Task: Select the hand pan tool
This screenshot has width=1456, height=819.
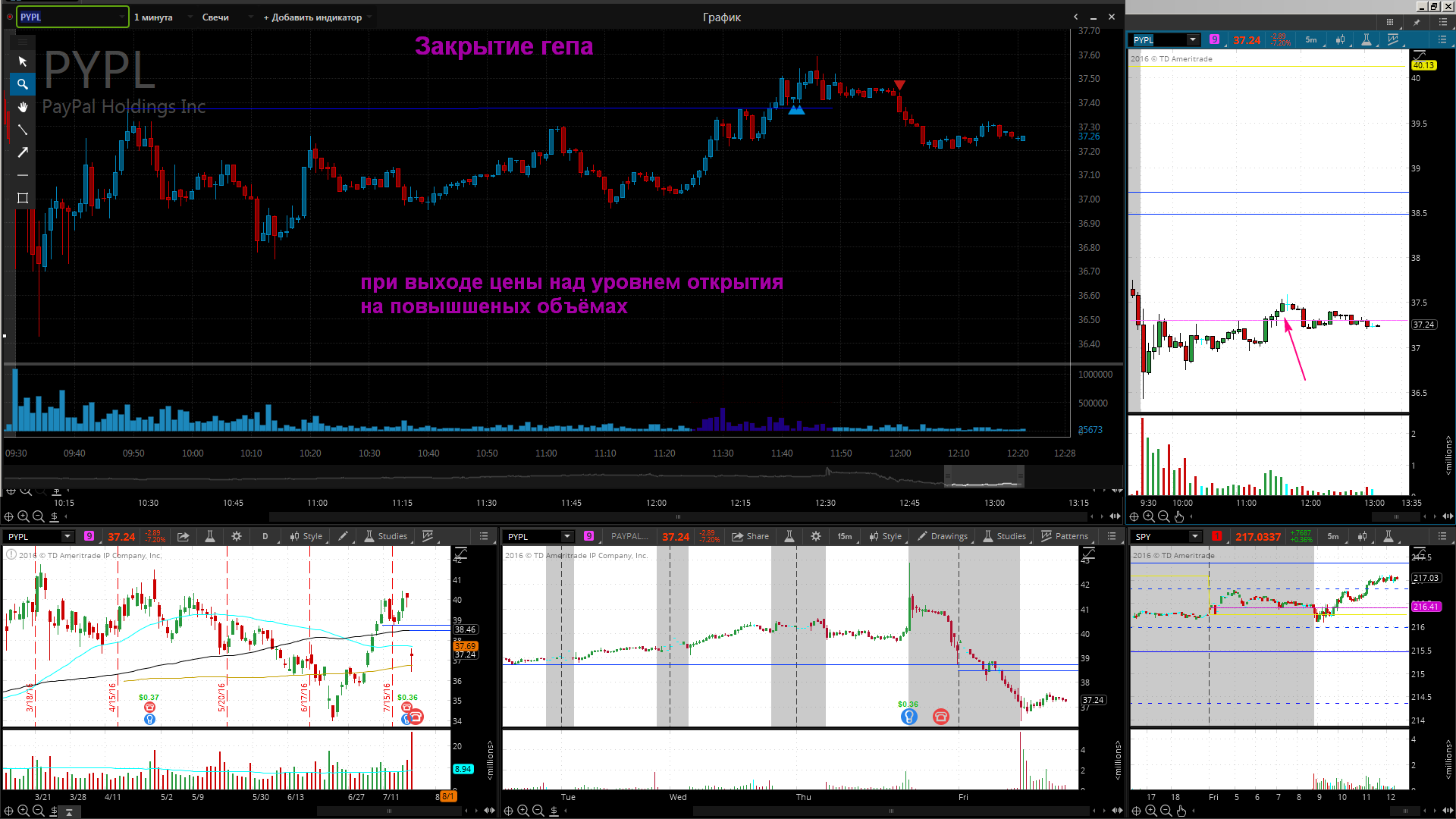Action: pos(23,107)
